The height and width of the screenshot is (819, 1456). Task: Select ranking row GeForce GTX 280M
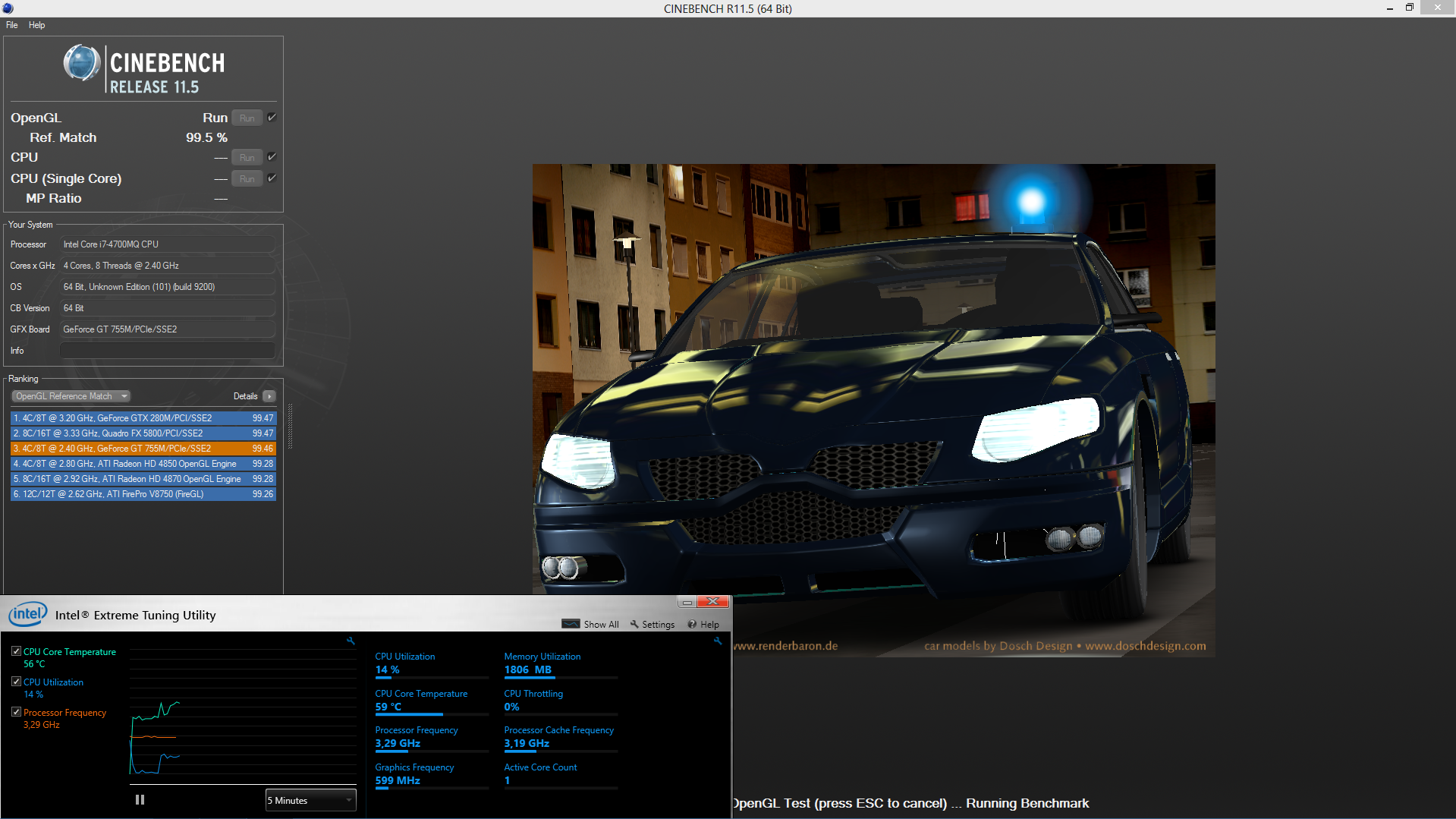(x=143, y=418)
